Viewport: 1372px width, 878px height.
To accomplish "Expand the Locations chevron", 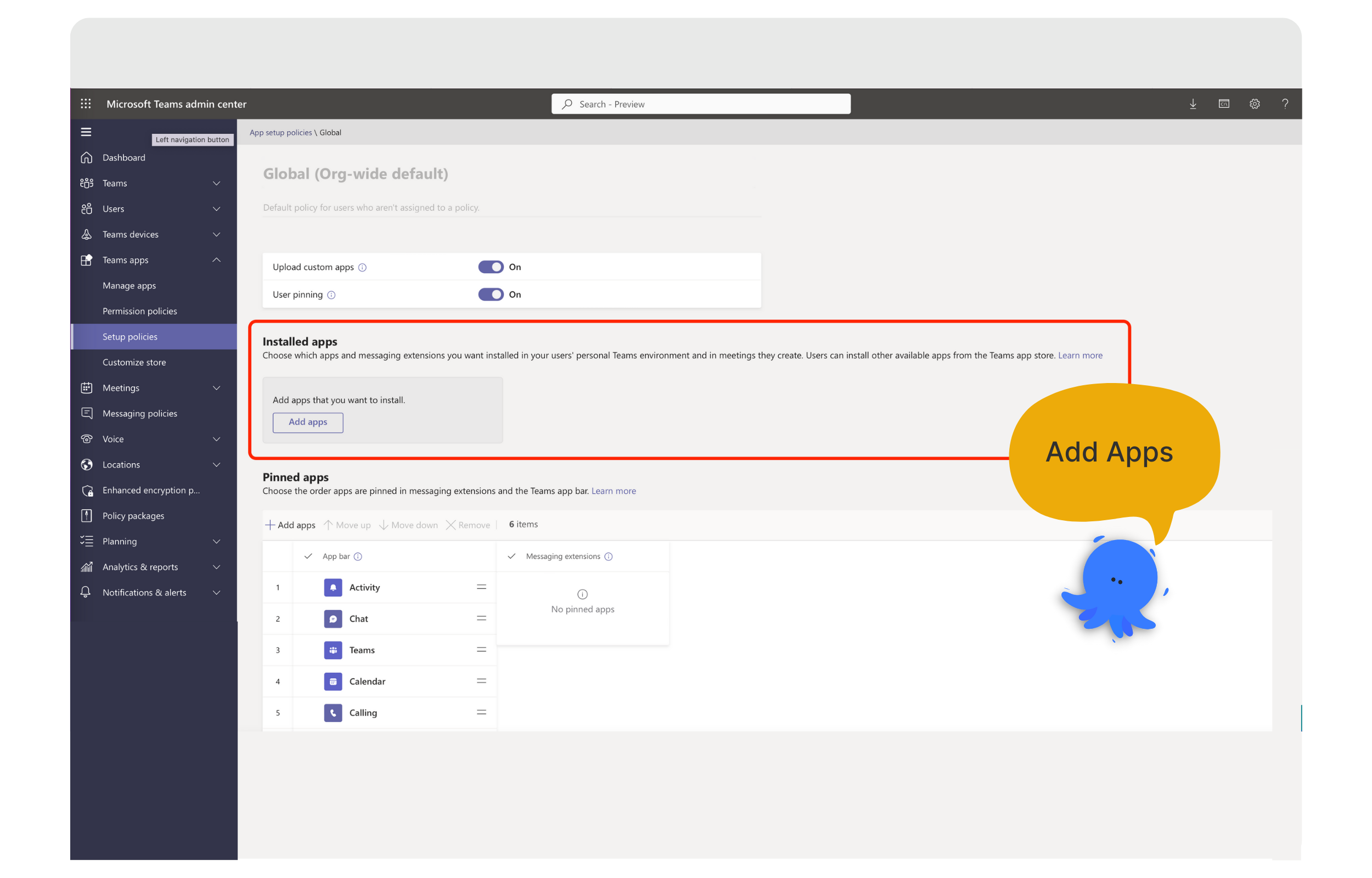I will click(x=217, y=465).
